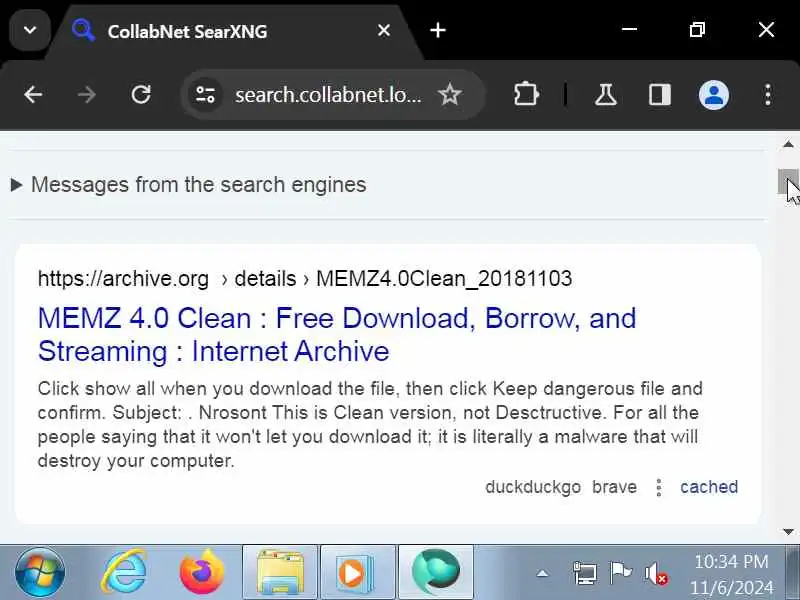This screenshot has width=800, height=600.
Task: Click scrollbar up arrow
Action: [788, 144]
